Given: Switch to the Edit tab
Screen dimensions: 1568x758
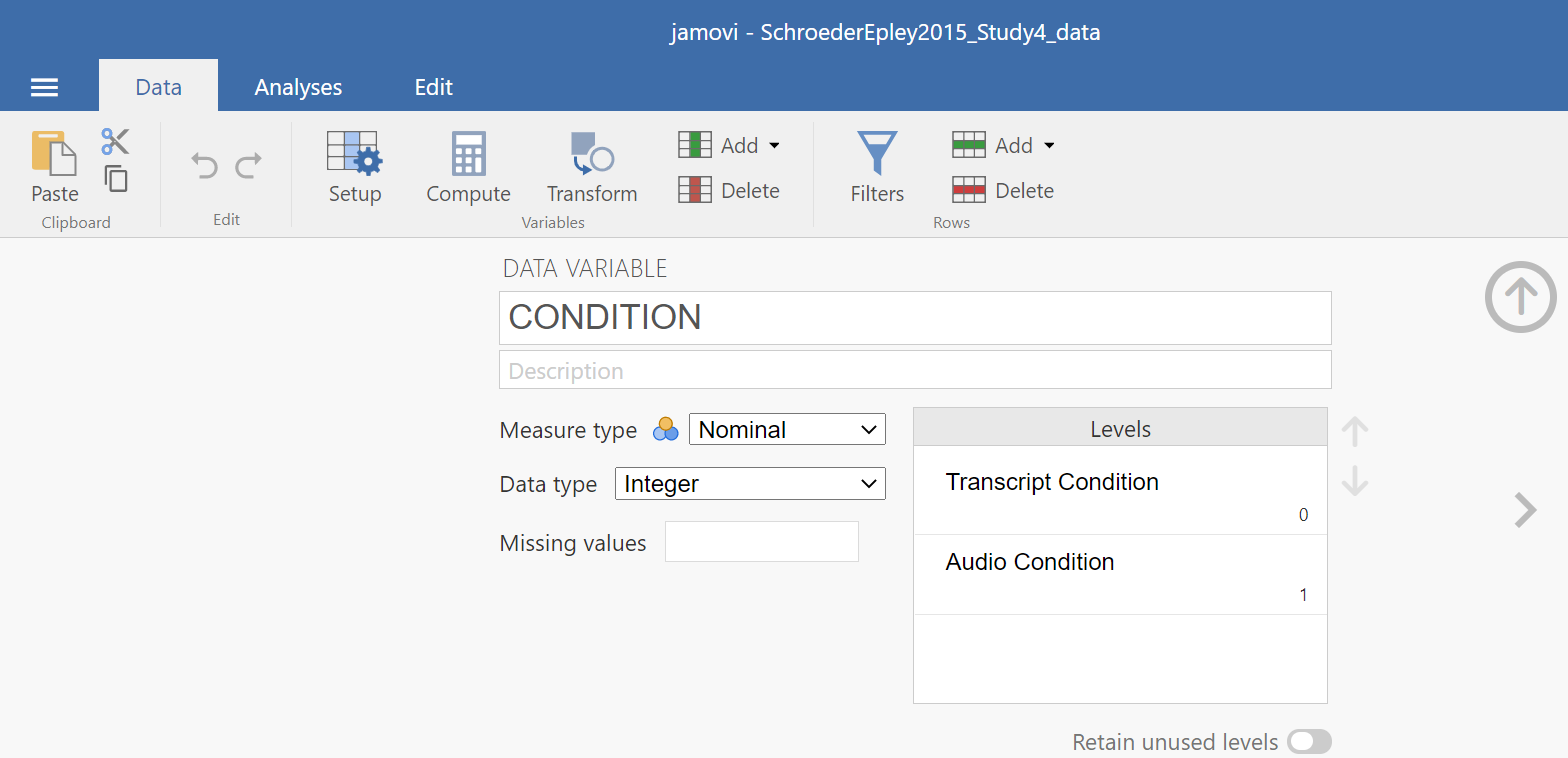Looking at the screenshot, I should pyautogui.click(x=433, y=87).
